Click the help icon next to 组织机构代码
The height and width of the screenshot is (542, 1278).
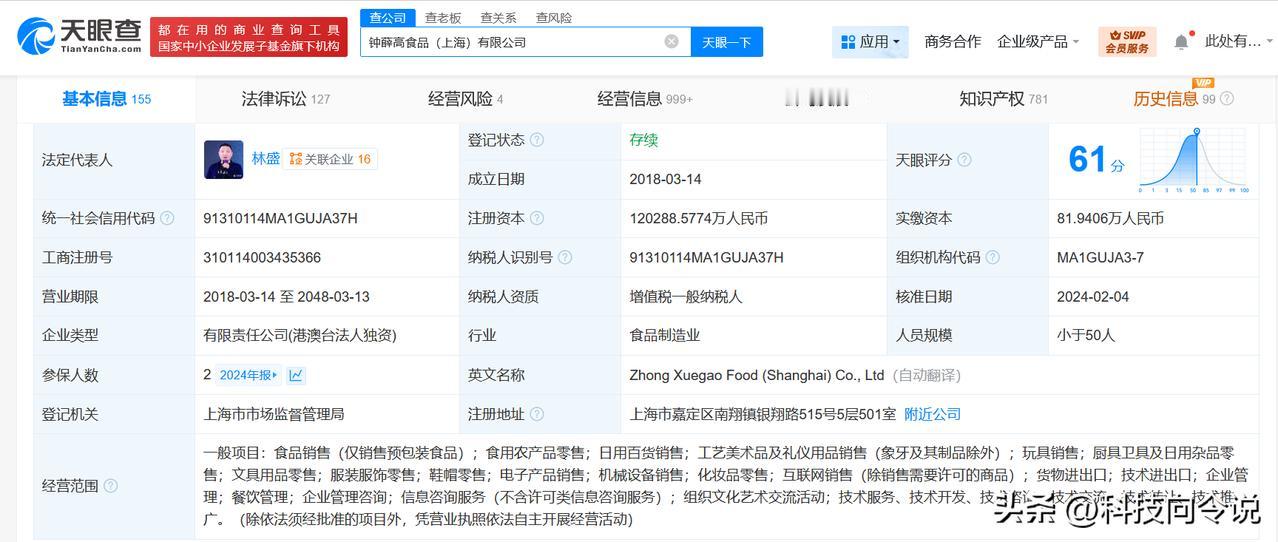pos(993,257)
